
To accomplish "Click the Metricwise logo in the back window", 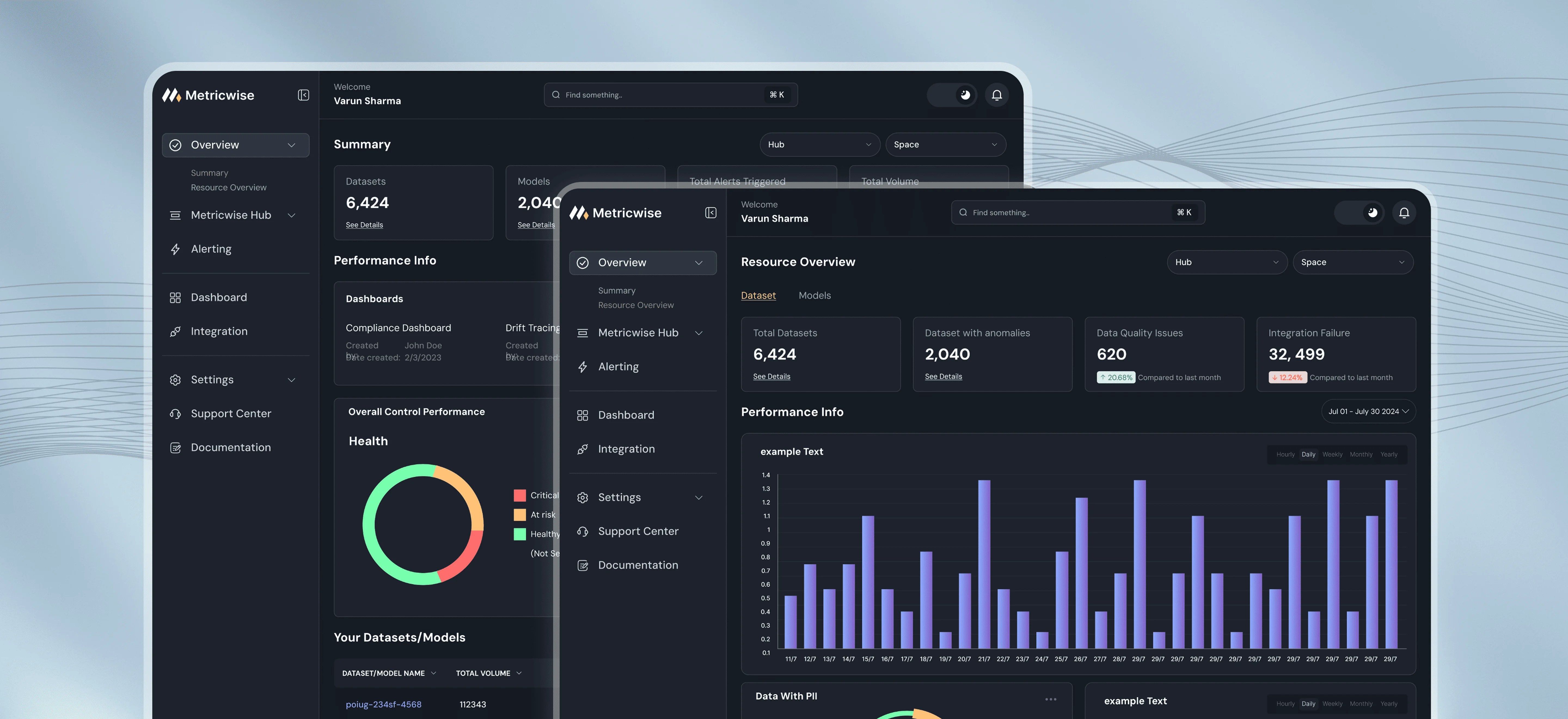I will (x=208, y=95).
